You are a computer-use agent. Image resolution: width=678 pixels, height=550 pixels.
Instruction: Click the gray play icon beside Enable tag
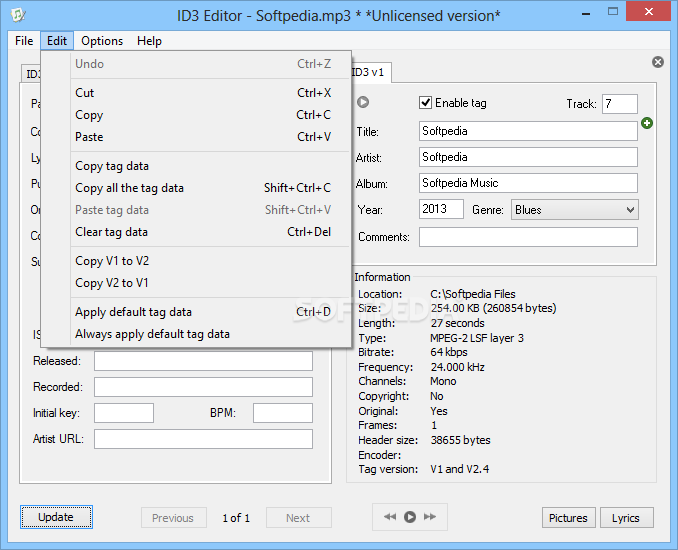pyautogui.click(x=363, y=102)
